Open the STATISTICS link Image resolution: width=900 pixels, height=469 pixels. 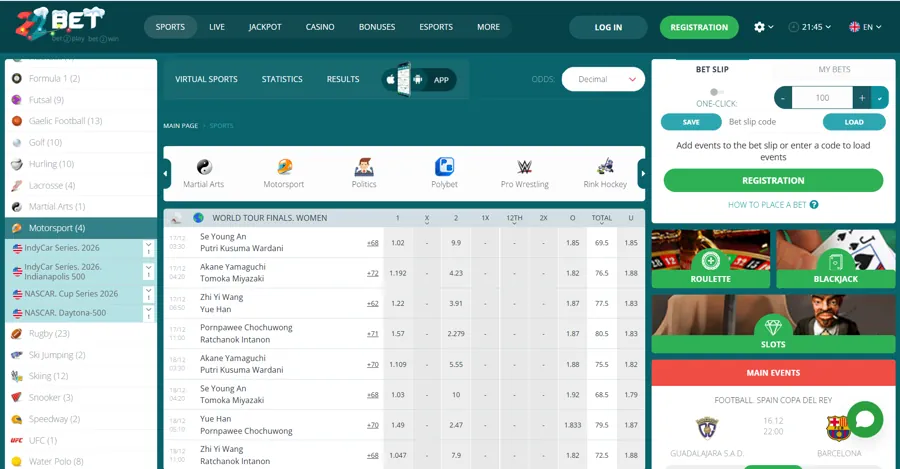click(x=282, y=79)
